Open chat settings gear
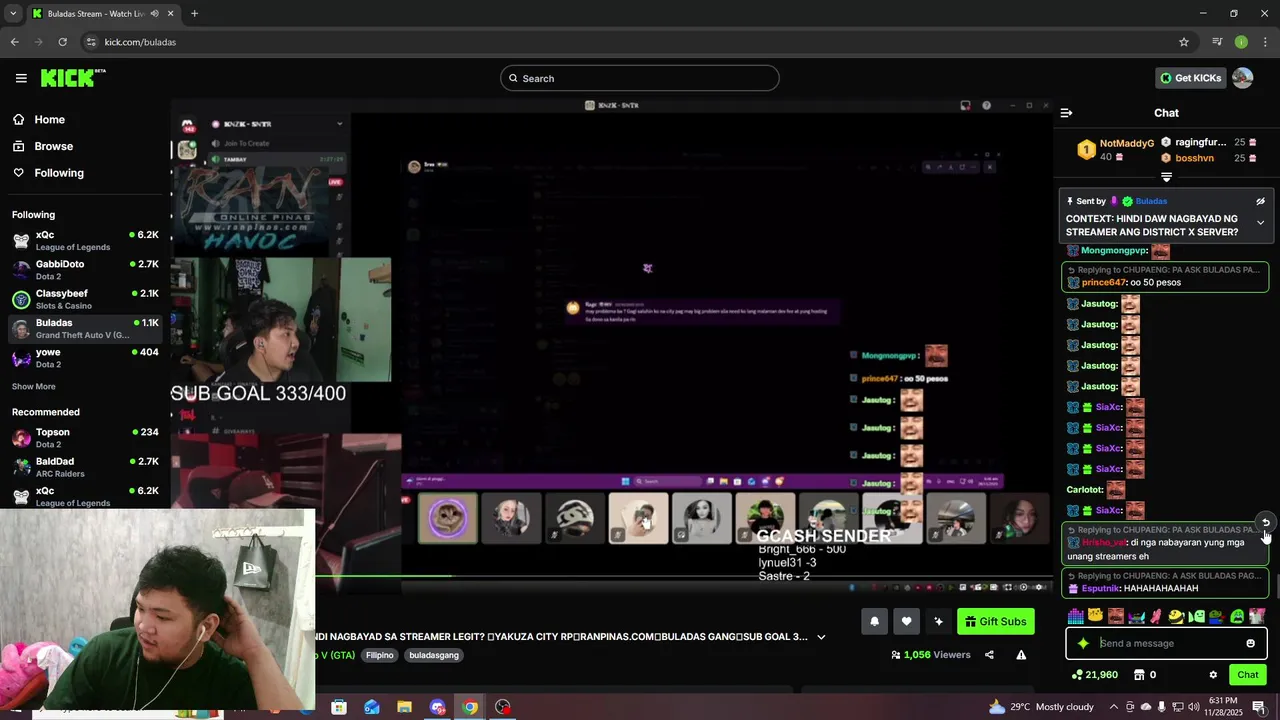This screenshot has width=1280, height=720. click(x=1213, y=675)
